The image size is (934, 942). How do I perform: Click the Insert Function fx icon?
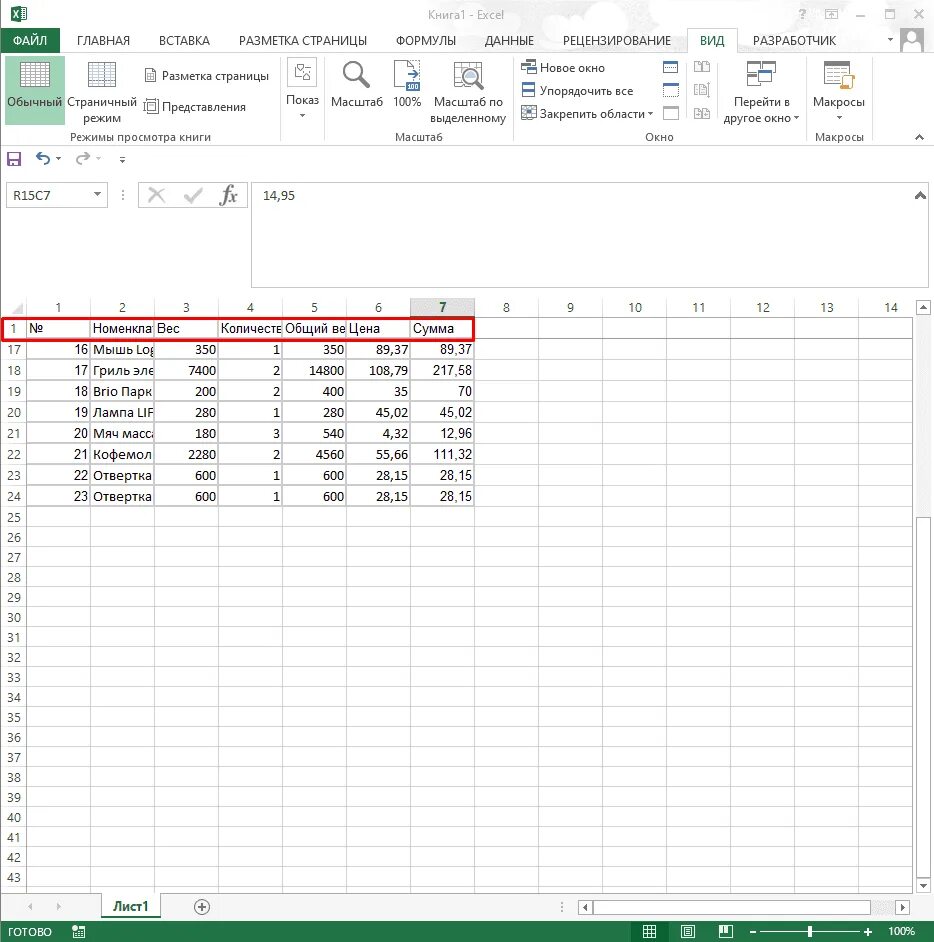coord(228,195)
